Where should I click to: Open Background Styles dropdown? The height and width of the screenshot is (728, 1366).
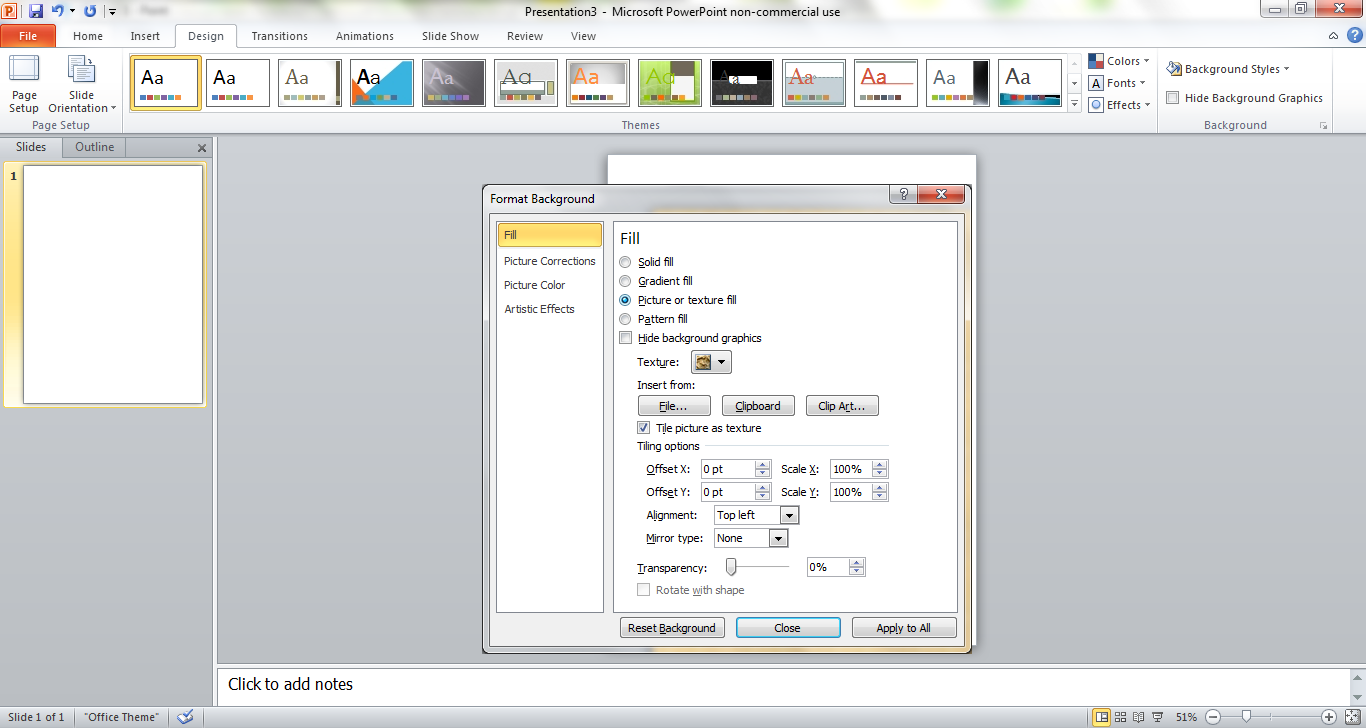(x=1228, y=69)
